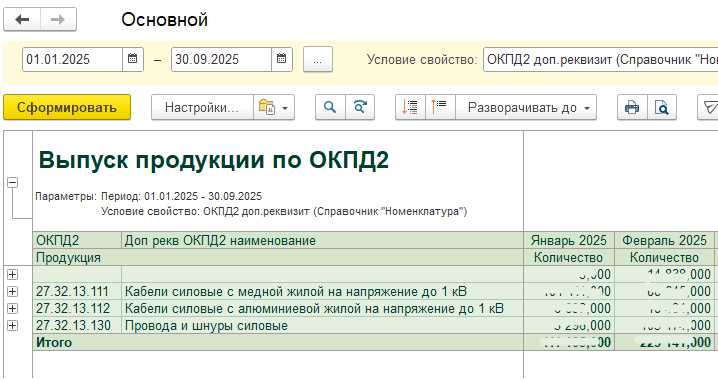Screen dimensions: 718x380
Task: Select the Февраль 2025 column header
Action: (664, 240)
